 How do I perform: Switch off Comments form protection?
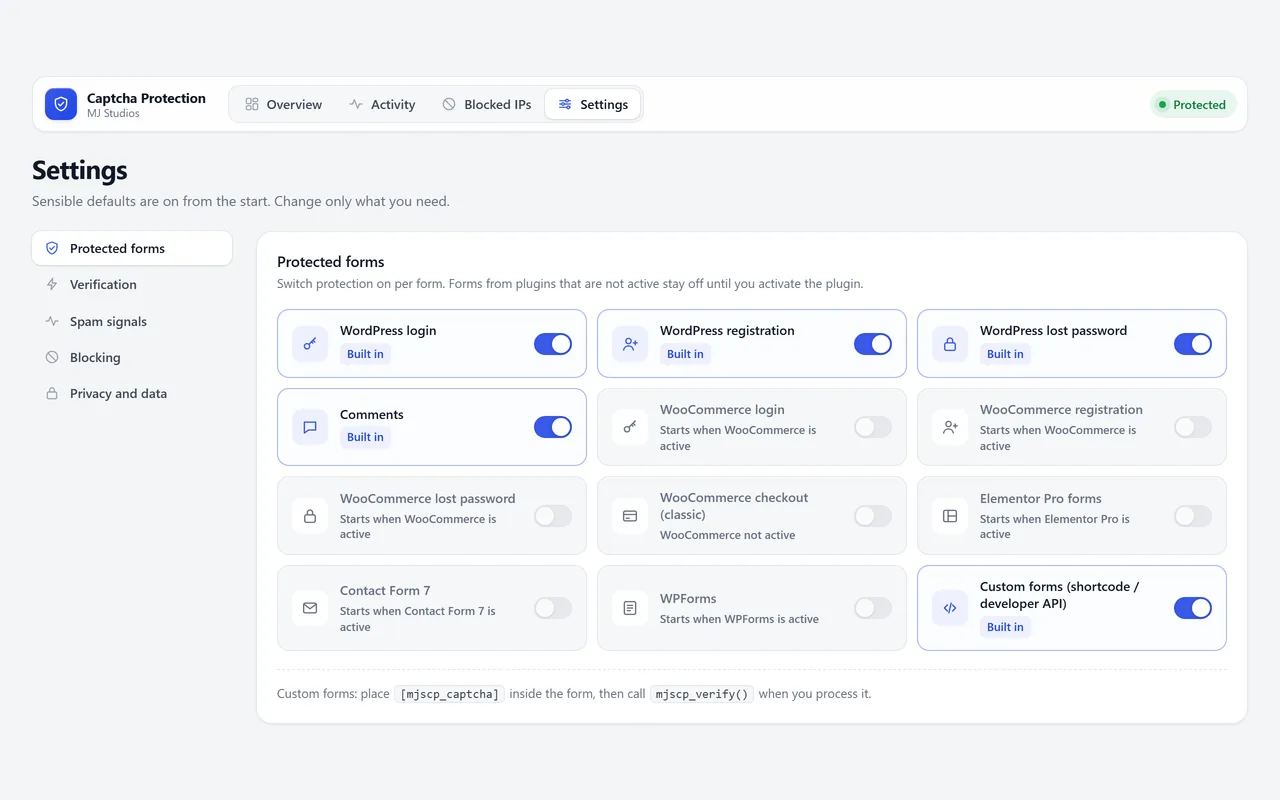click(553, 427)
